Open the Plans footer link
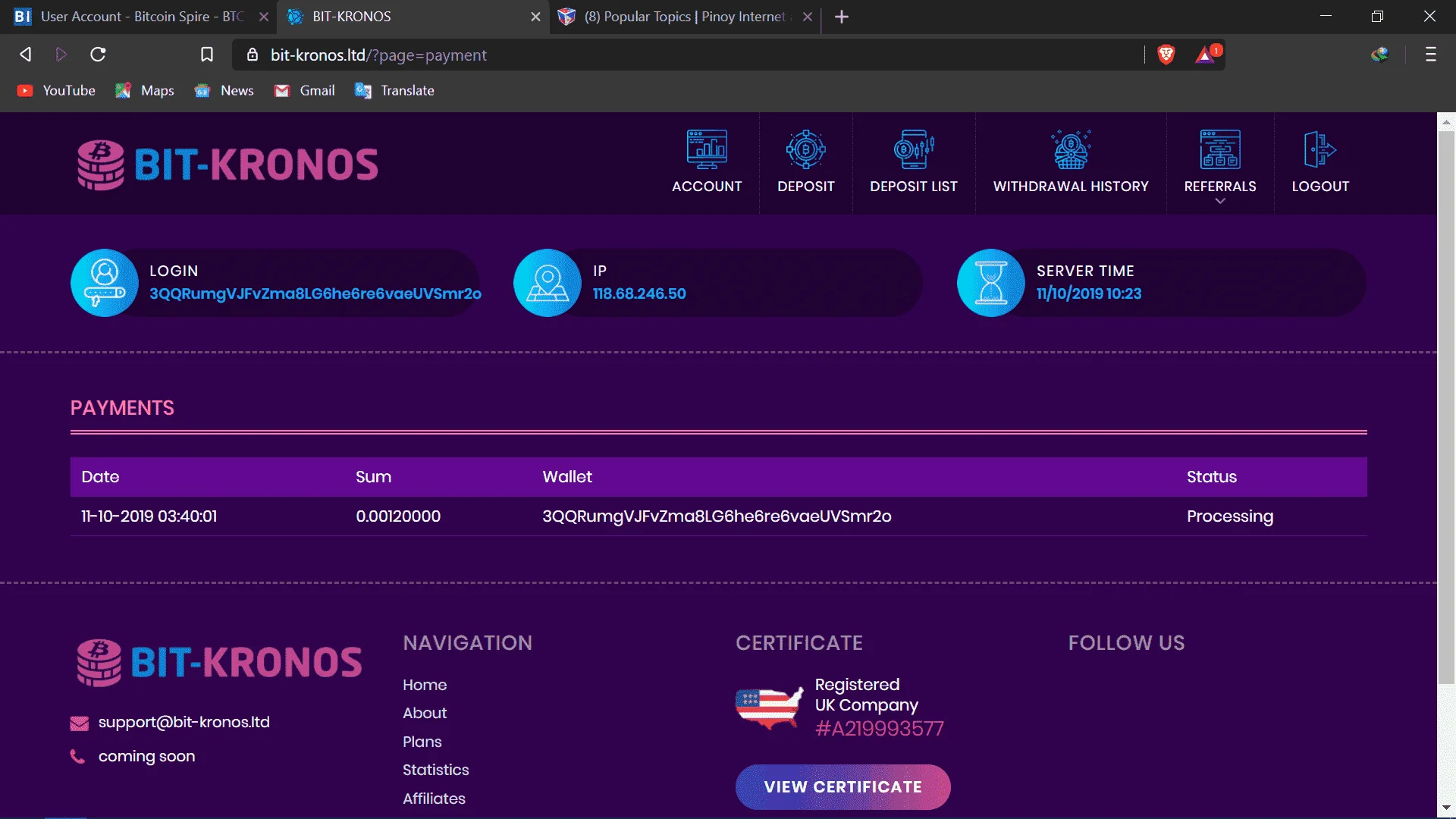Viewport: 1456px width, 819px height. pos(422,742)
